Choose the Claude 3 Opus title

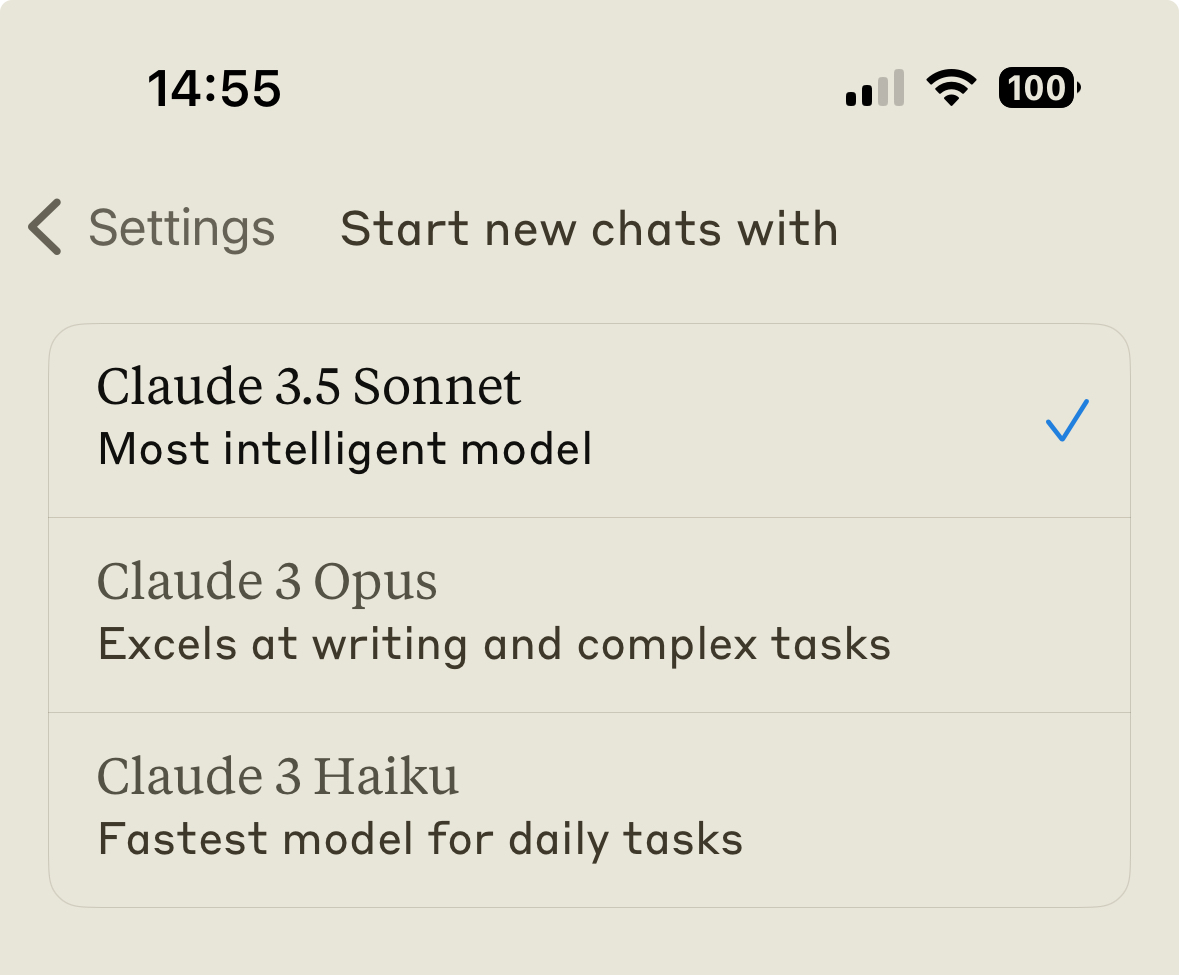267,582
